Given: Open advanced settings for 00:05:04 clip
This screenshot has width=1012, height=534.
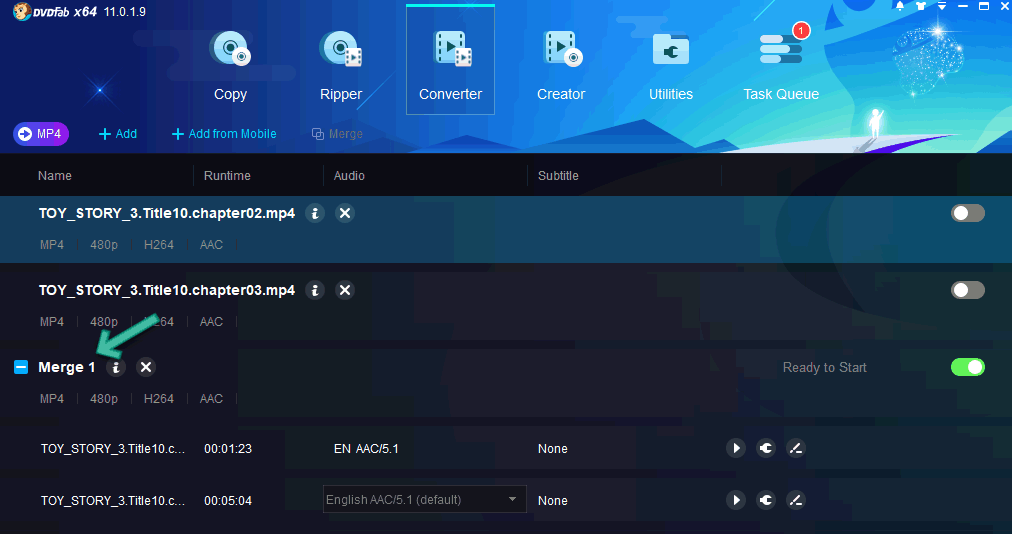Looking at the screenshot, I should pos(766,500).
